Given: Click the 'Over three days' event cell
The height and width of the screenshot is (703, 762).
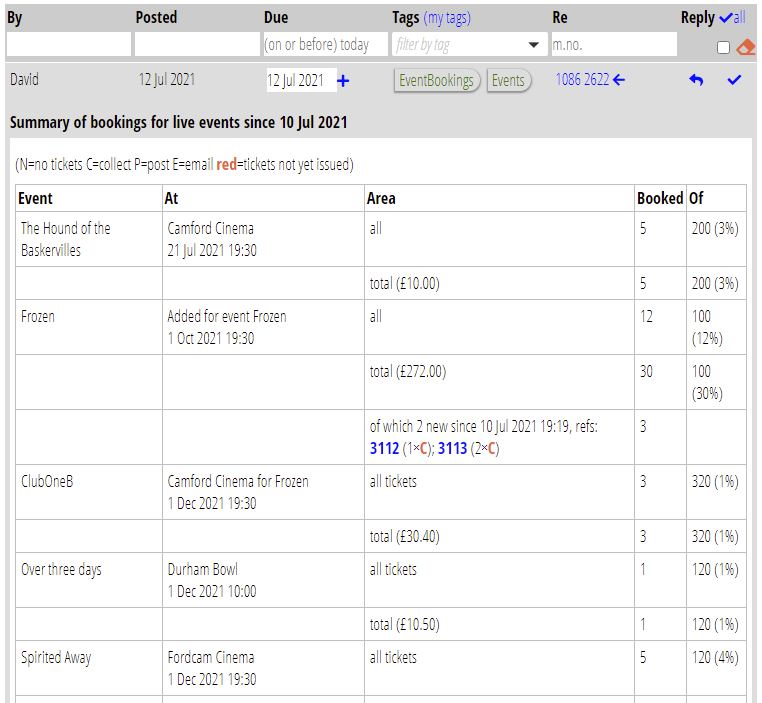Looking at the screenshot, I should click(89, 580).
